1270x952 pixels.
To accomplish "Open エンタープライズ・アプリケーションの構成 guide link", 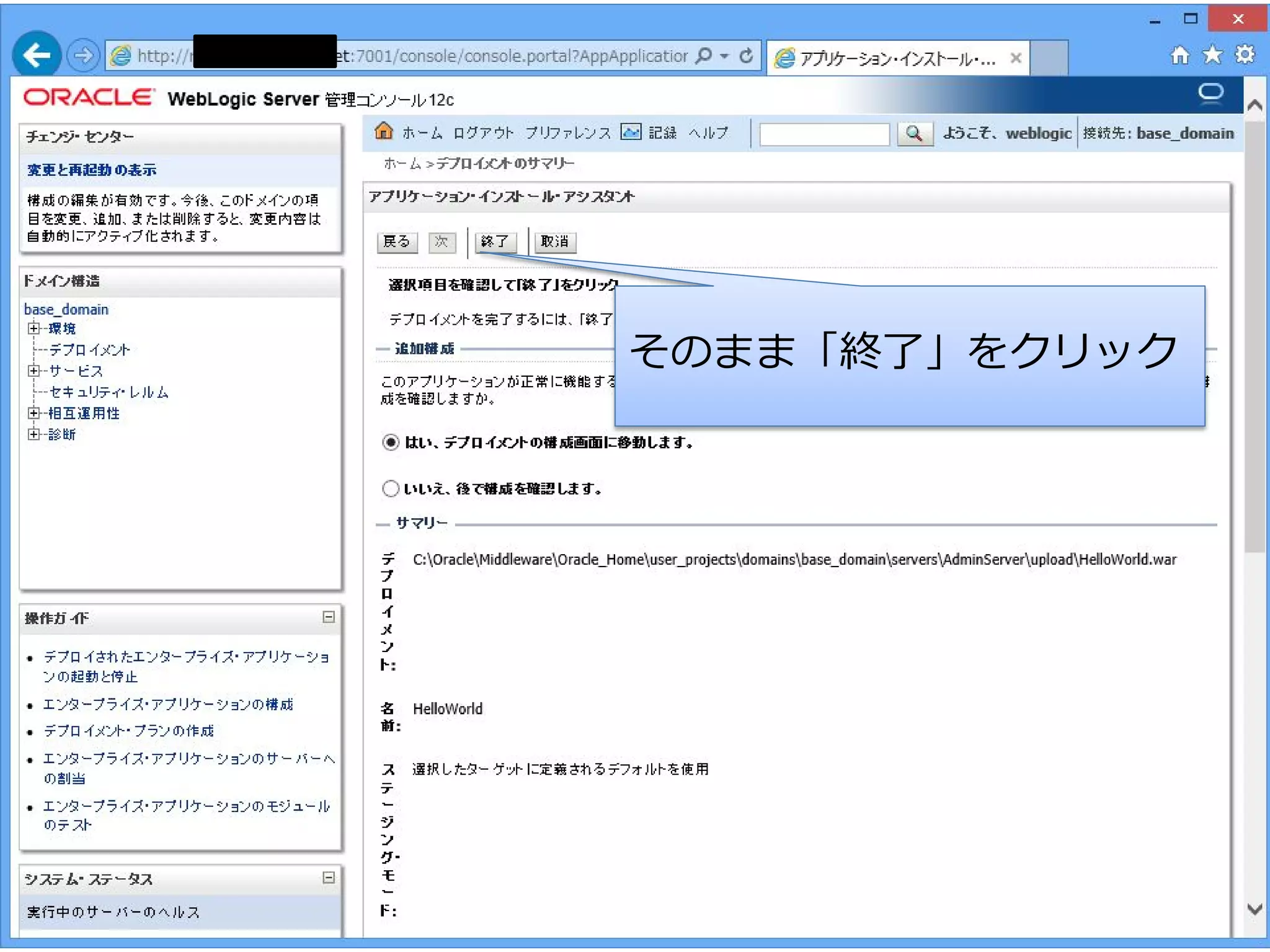I will [168, 705].
